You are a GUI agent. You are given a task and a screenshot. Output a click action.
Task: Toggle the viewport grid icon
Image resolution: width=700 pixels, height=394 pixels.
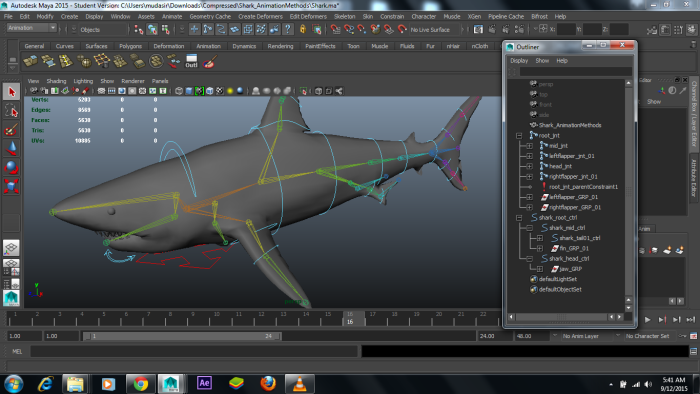tap(101, 91)
